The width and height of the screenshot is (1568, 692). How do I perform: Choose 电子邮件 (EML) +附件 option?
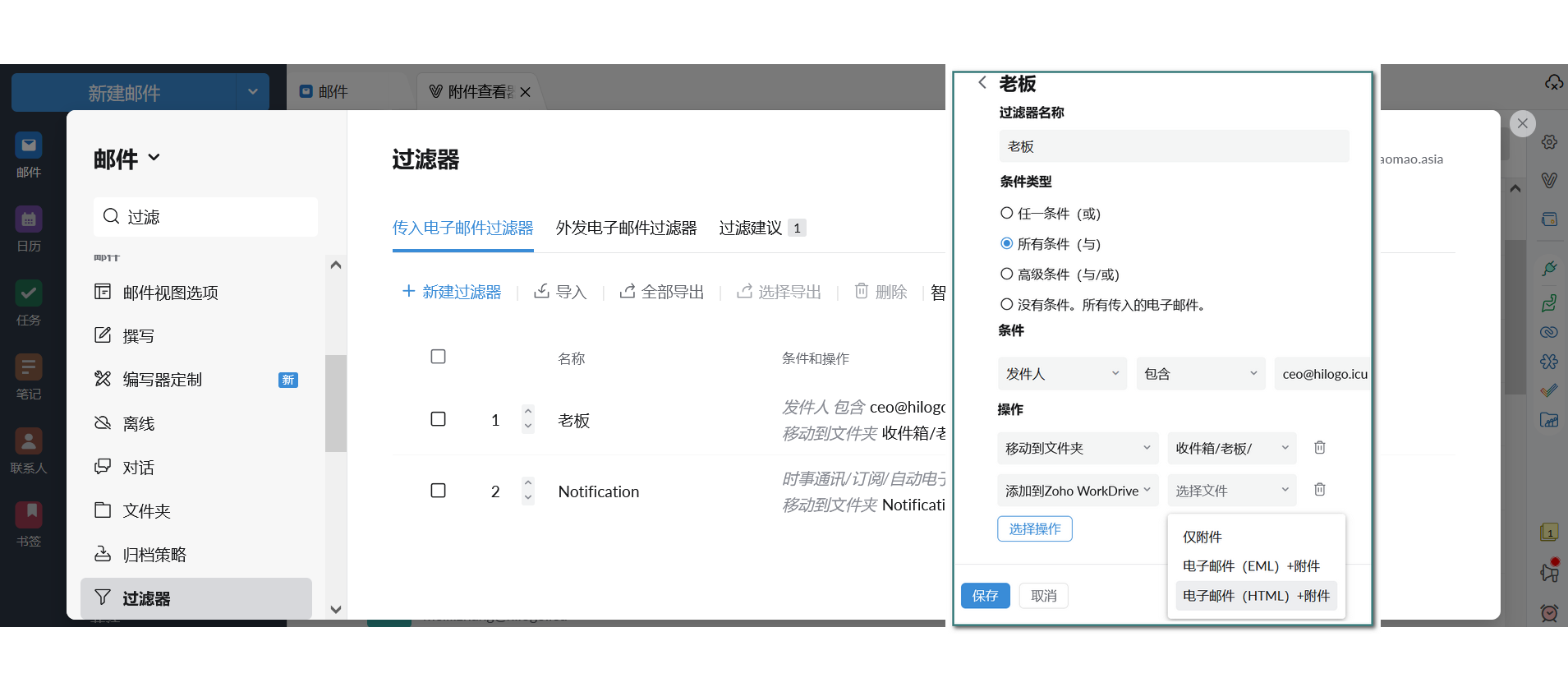coord(1251,566)
